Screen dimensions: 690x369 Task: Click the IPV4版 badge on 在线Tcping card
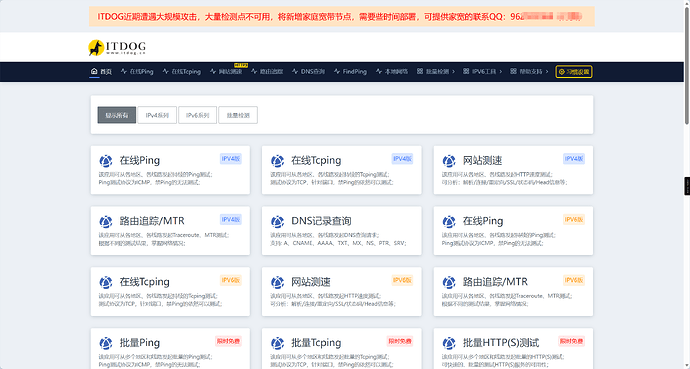(402, 159)
